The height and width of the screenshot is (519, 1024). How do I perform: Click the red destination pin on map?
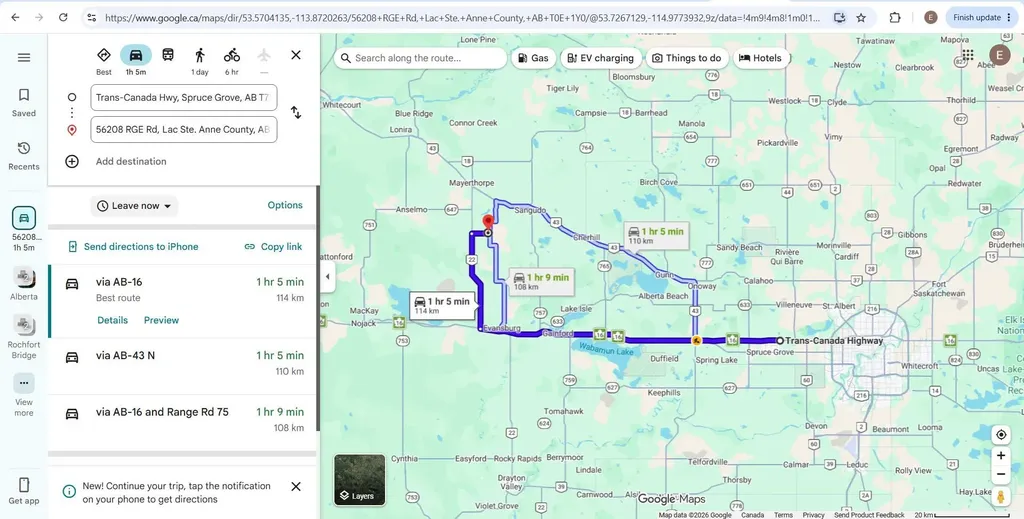coord(488,223)
